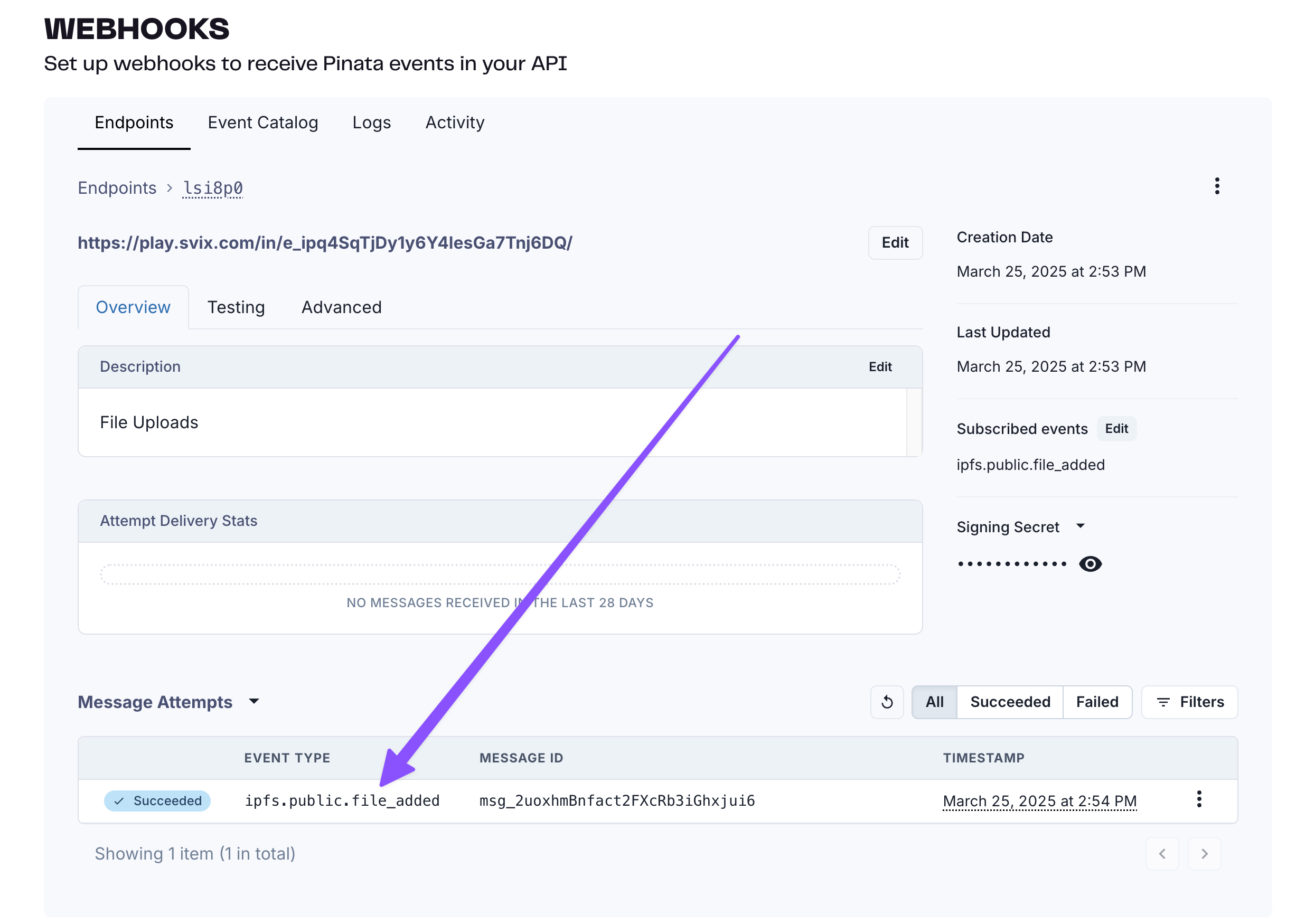The image size is (1296, 924).
Task: Edit the subscribed events
Action: pyautogui.click(x=1116, y=429)
